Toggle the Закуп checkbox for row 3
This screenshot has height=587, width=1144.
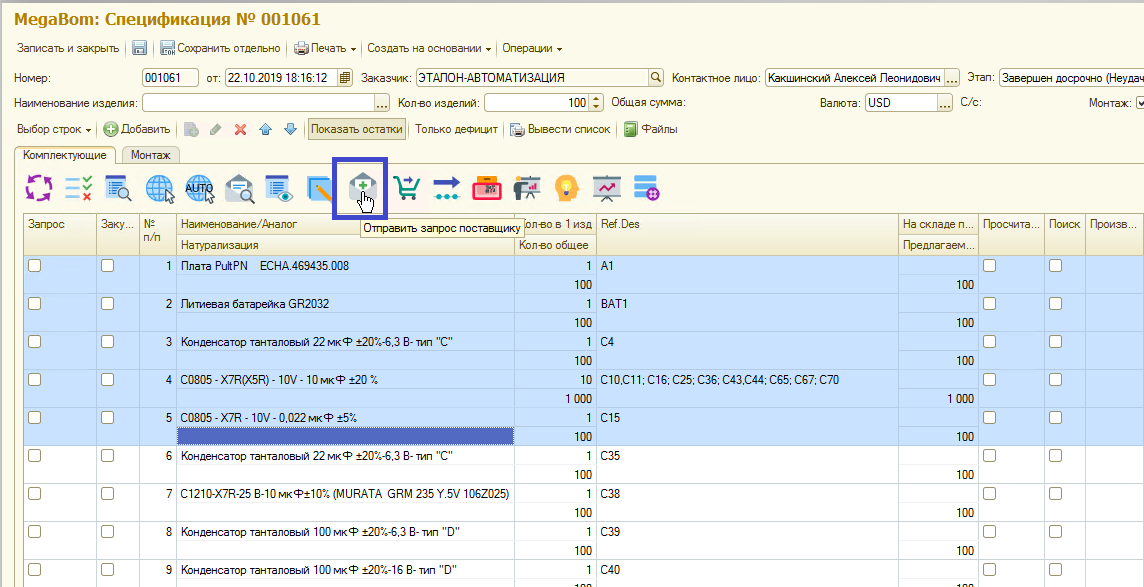[x=108, y=342]
